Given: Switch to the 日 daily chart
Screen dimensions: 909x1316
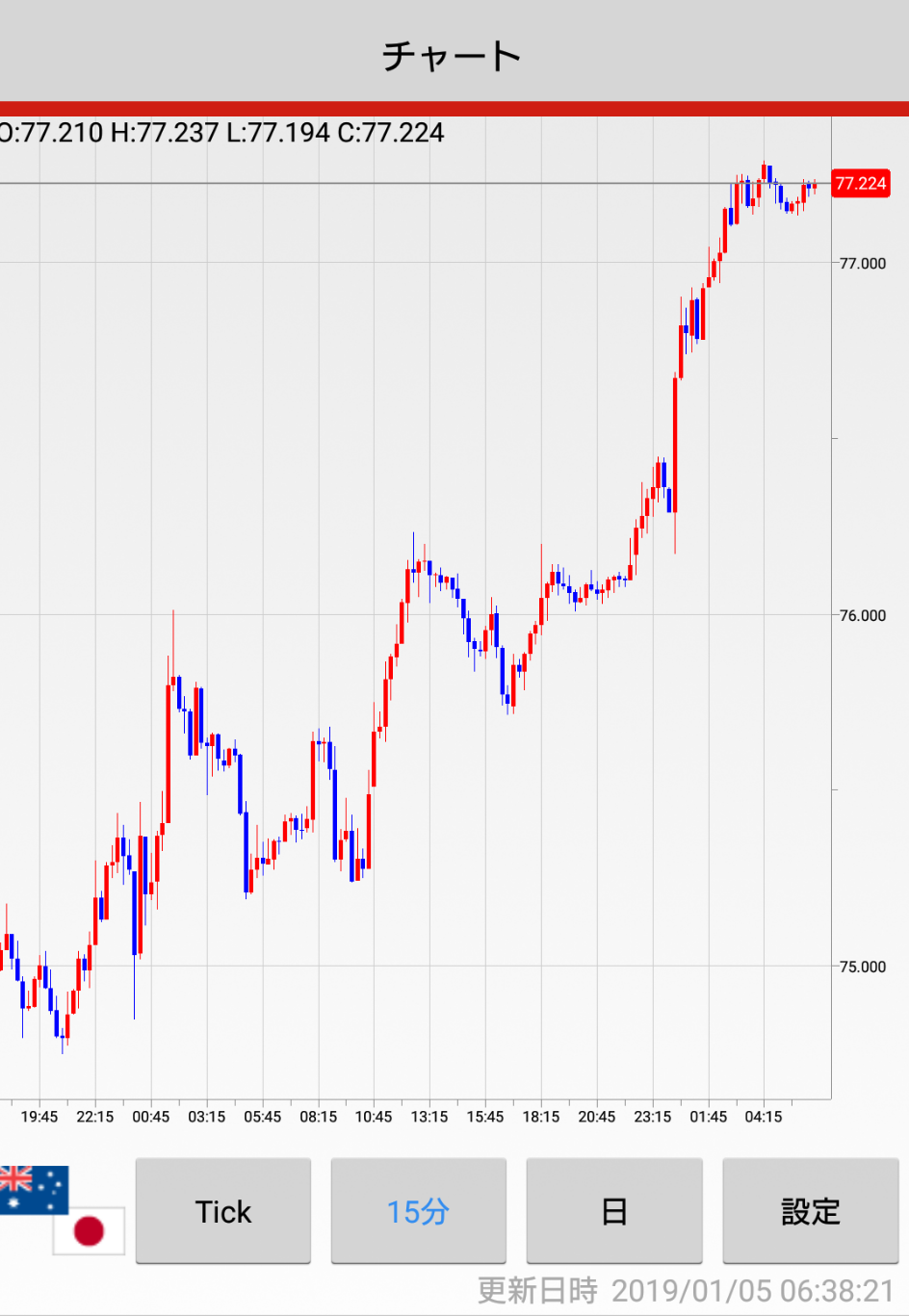Looking at the screenshot, I should click(x=614, y=1211).
